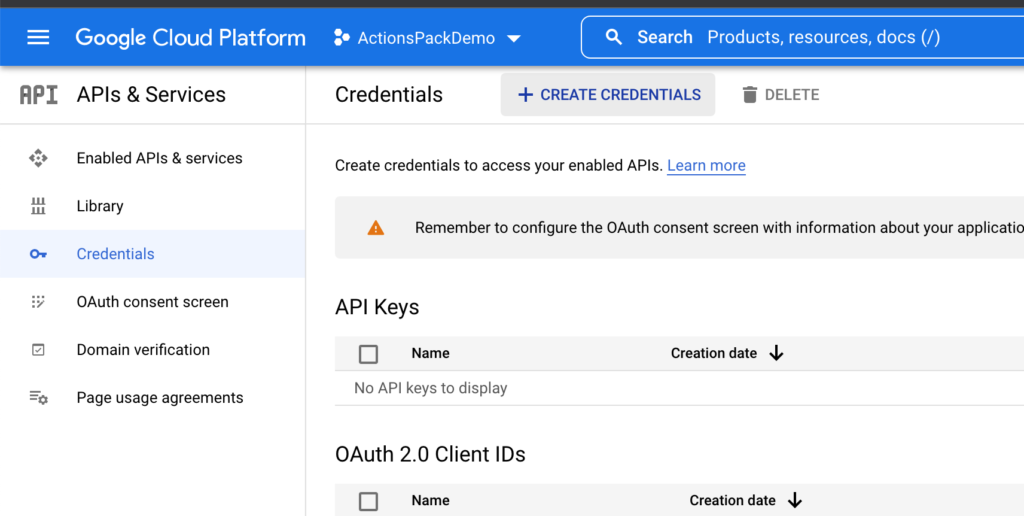The width and height of the screenshot is (1024, 516).
Task: Click the No API keys to display text
Action: point(430,388)
